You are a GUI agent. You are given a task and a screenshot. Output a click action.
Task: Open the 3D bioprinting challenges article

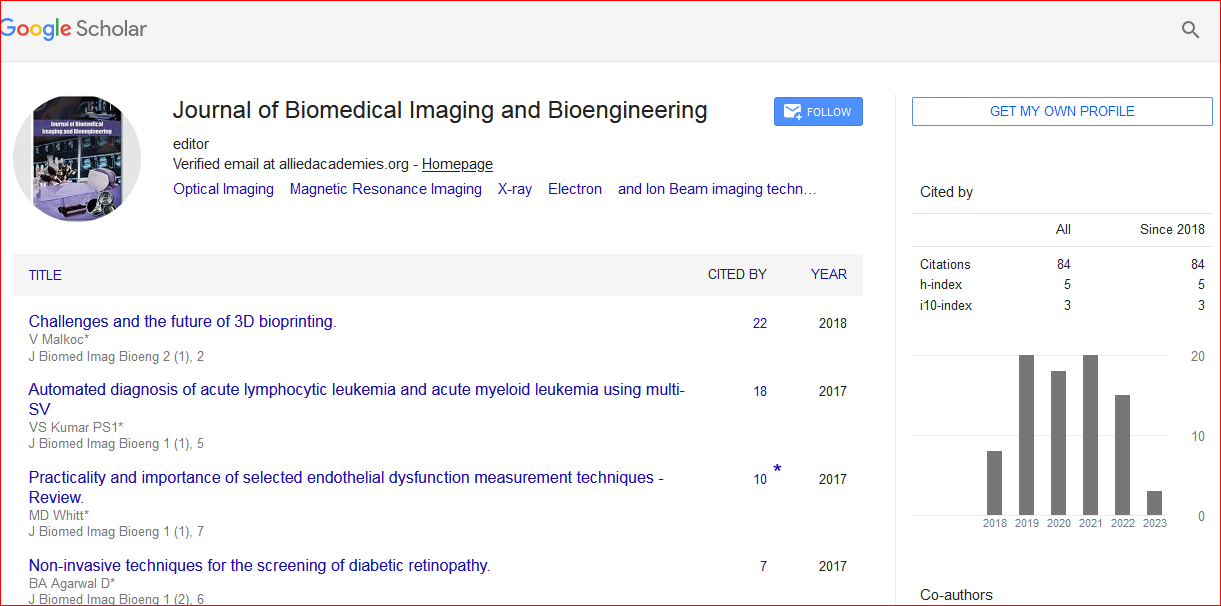tap(182, 321)
